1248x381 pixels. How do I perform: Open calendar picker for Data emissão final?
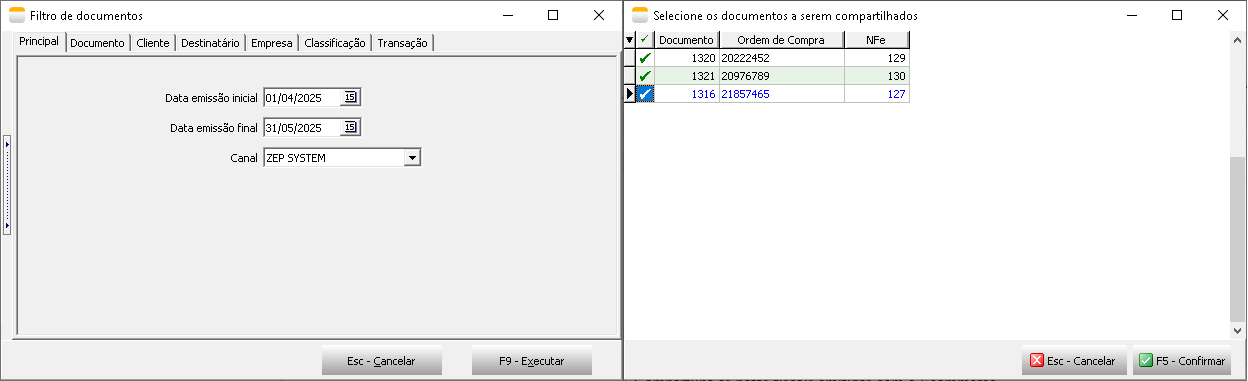[x=350, y=127]
